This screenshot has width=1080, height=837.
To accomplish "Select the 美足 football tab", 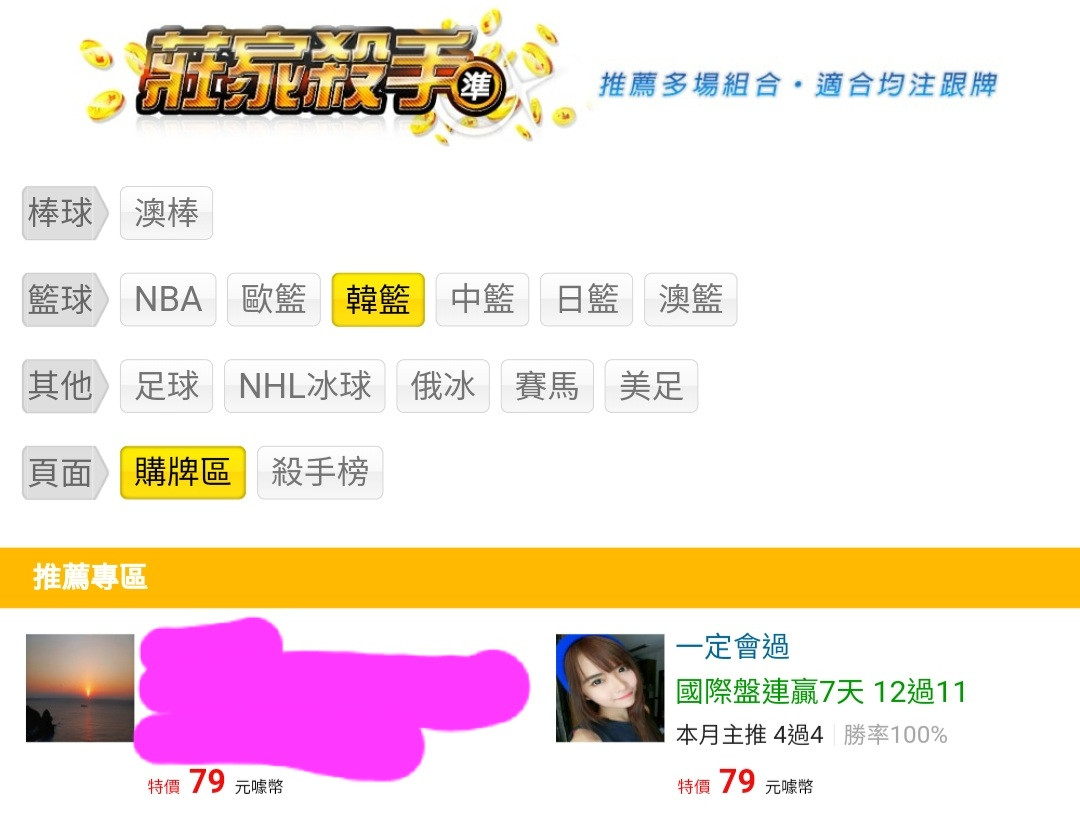I will 651,386.
